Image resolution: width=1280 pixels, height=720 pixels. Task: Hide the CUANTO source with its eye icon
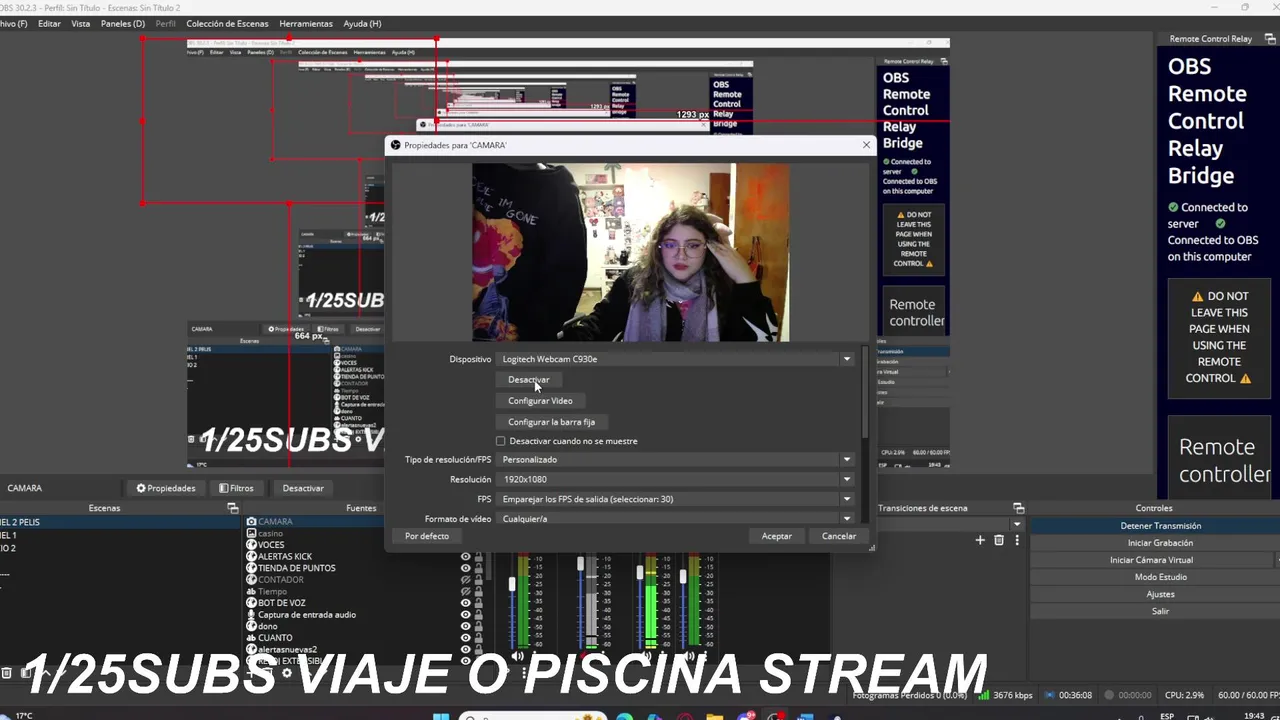point(465,638)
